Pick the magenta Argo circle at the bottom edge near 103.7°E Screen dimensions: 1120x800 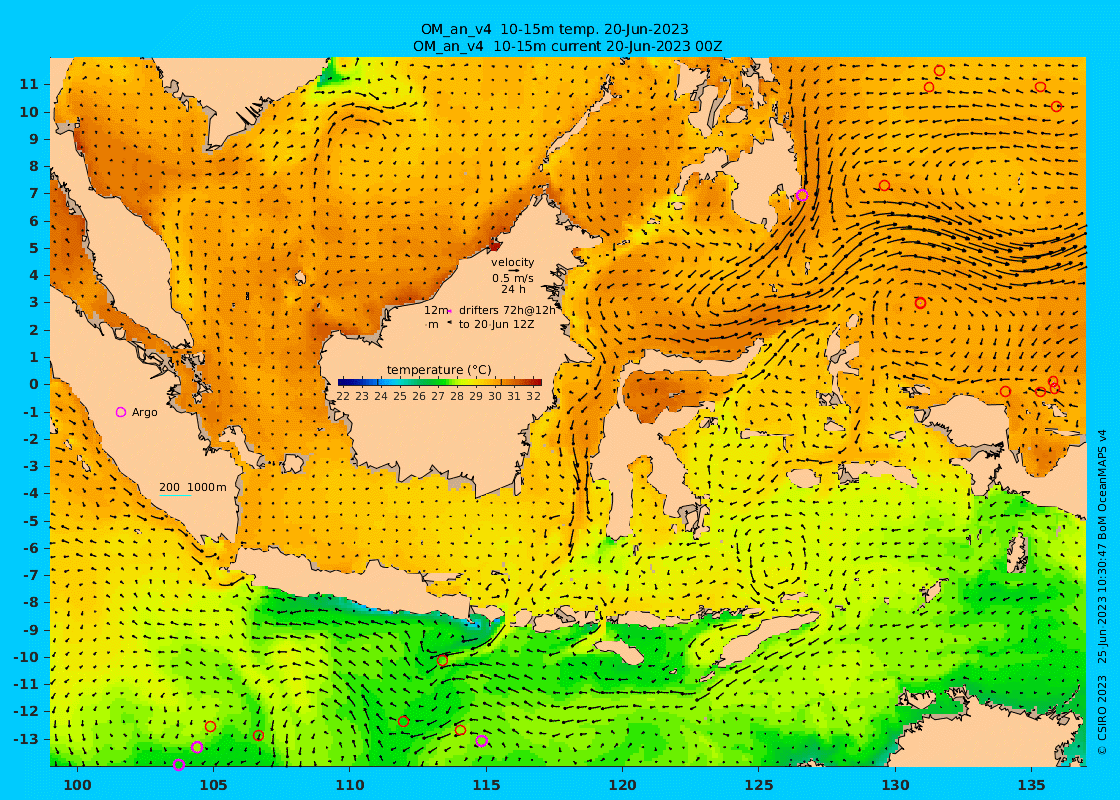point(179,765)
